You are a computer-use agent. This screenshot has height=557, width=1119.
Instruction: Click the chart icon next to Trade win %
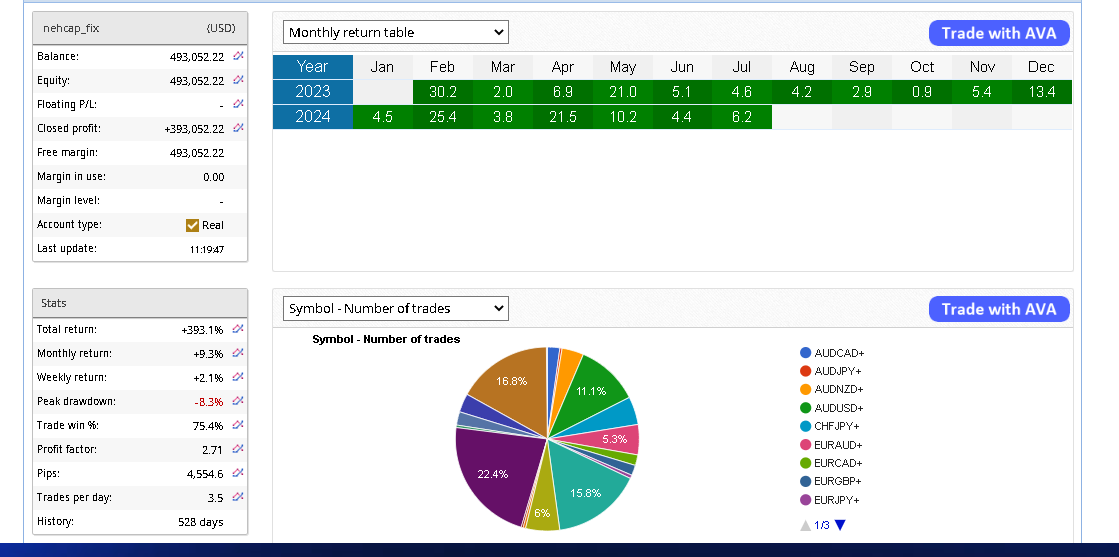pos(238,425)
